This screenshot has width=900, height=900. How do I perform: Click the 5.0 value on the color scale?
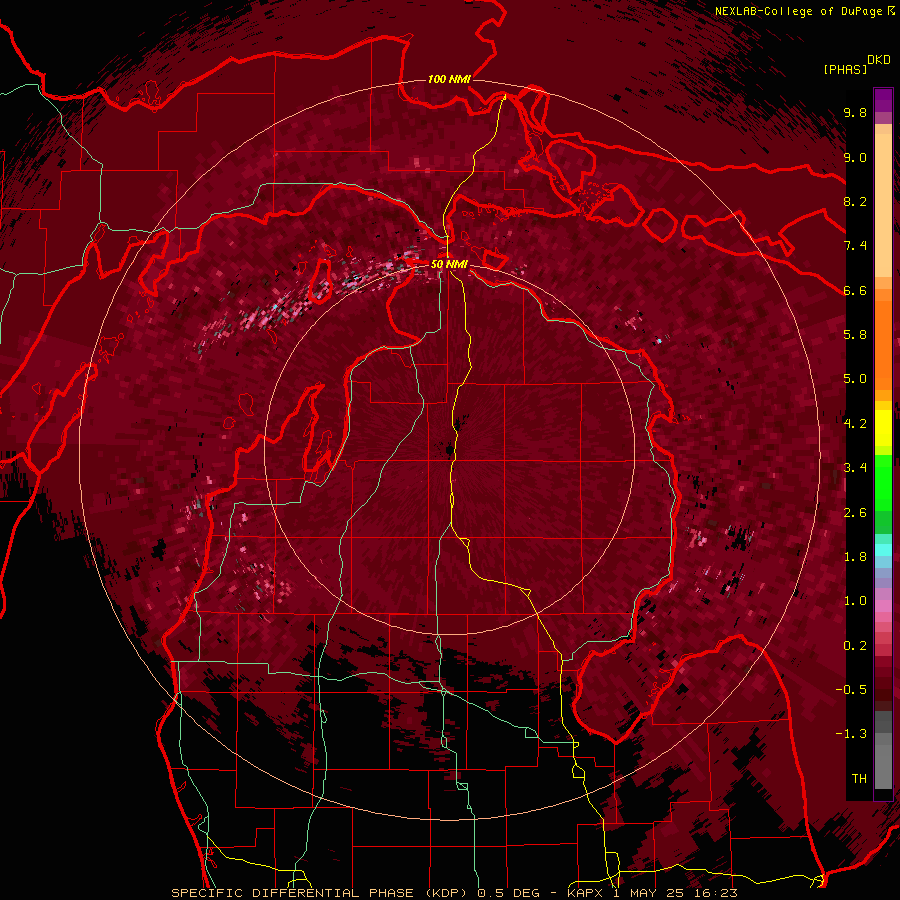click(855, 379)
